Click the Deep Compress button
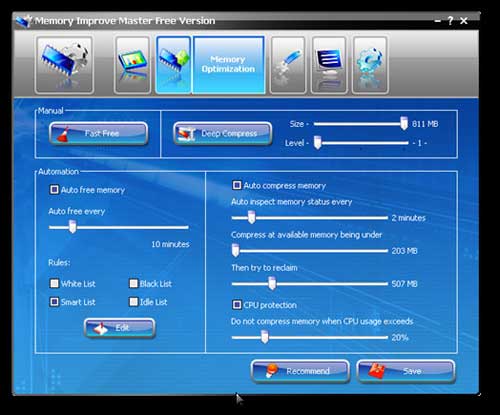This screenshot has height=415, width=500. (222, 133)
